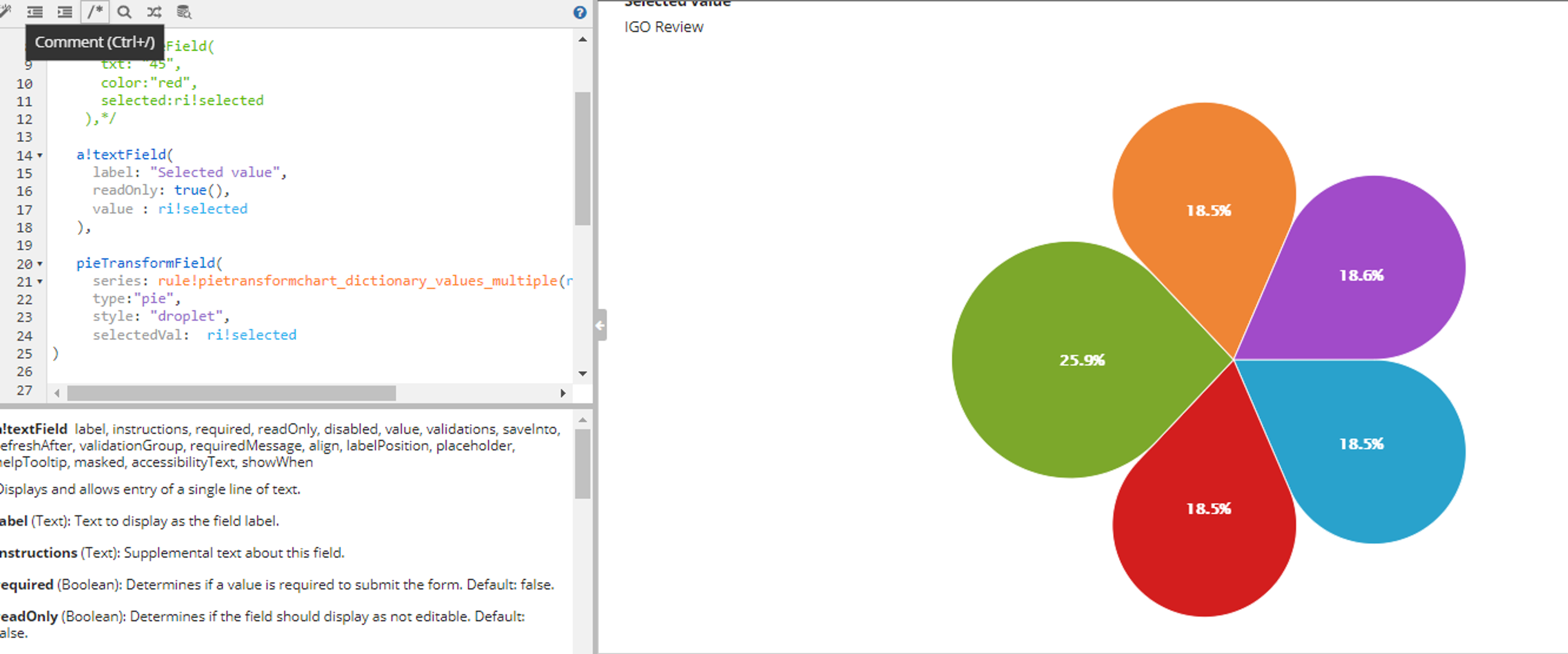Viewport: 1568px width, 654px height.
Task: Select the blue 18.5% droplet slice
Action: point(1361,444)
